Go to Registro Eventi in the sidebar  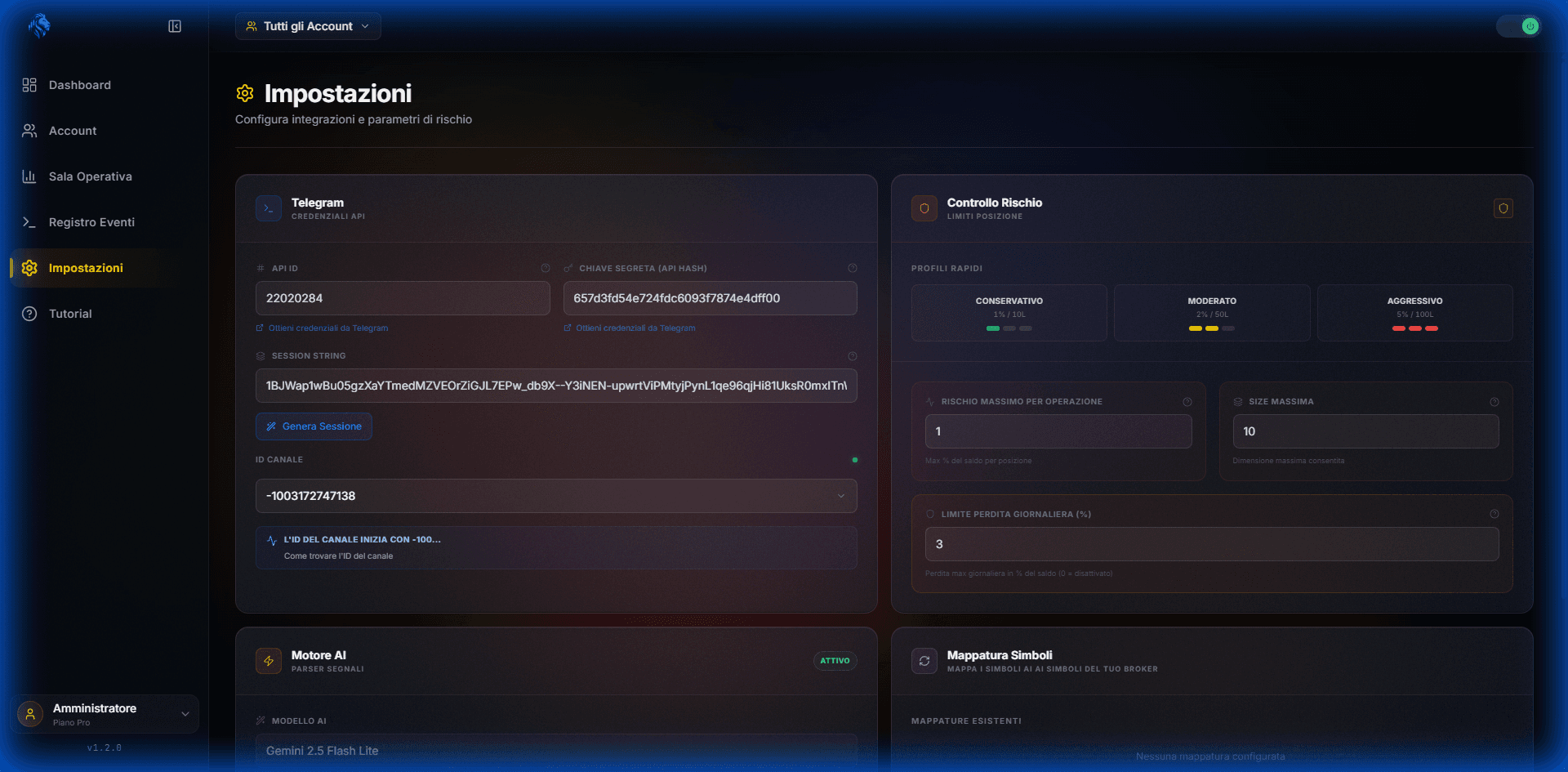91,222
